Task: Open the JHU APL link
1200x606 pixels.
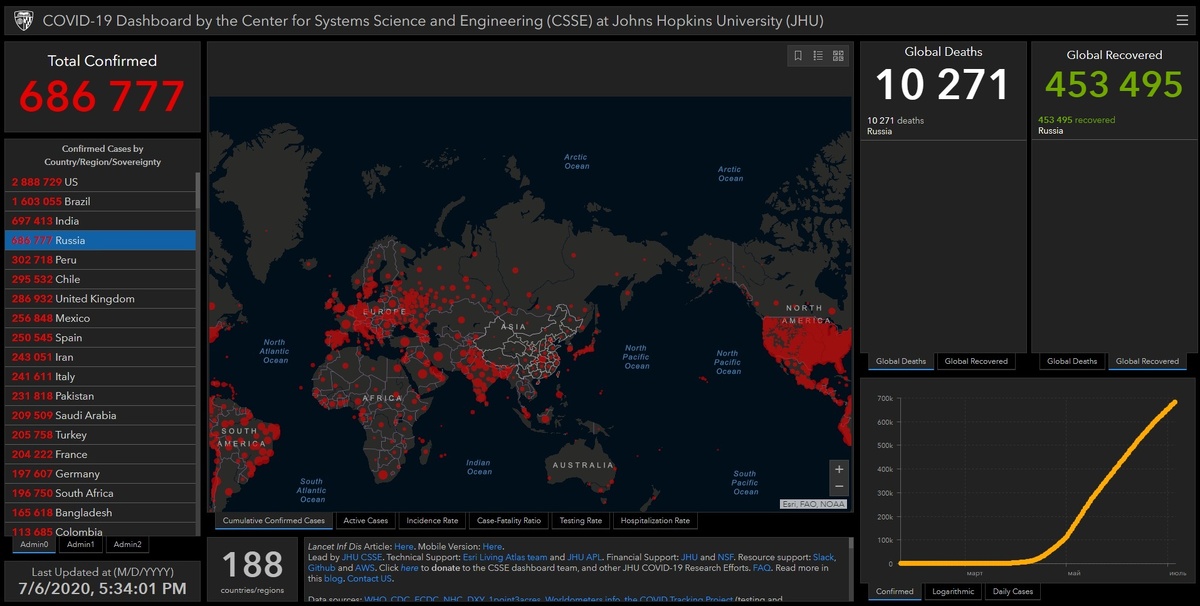Action: point(585,557)
